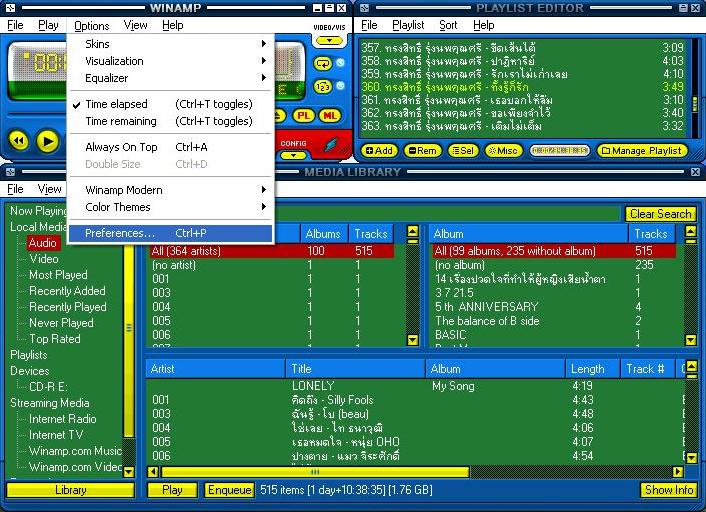Click the Library button at bottom left
The height and width of the screenshot is (512, 706).
(x=70, y=490)
